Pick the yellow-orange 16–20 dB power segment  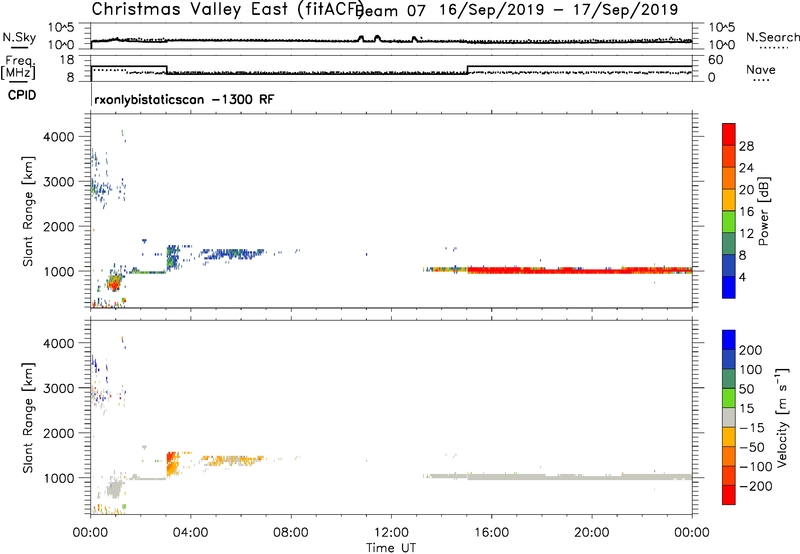tap(729, 200)
